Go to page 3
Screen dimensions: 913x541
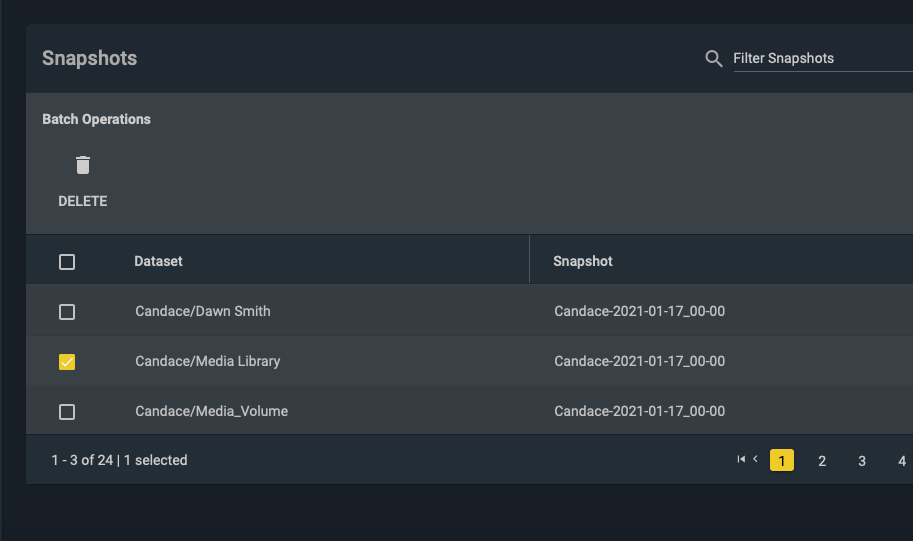[862, 461]
